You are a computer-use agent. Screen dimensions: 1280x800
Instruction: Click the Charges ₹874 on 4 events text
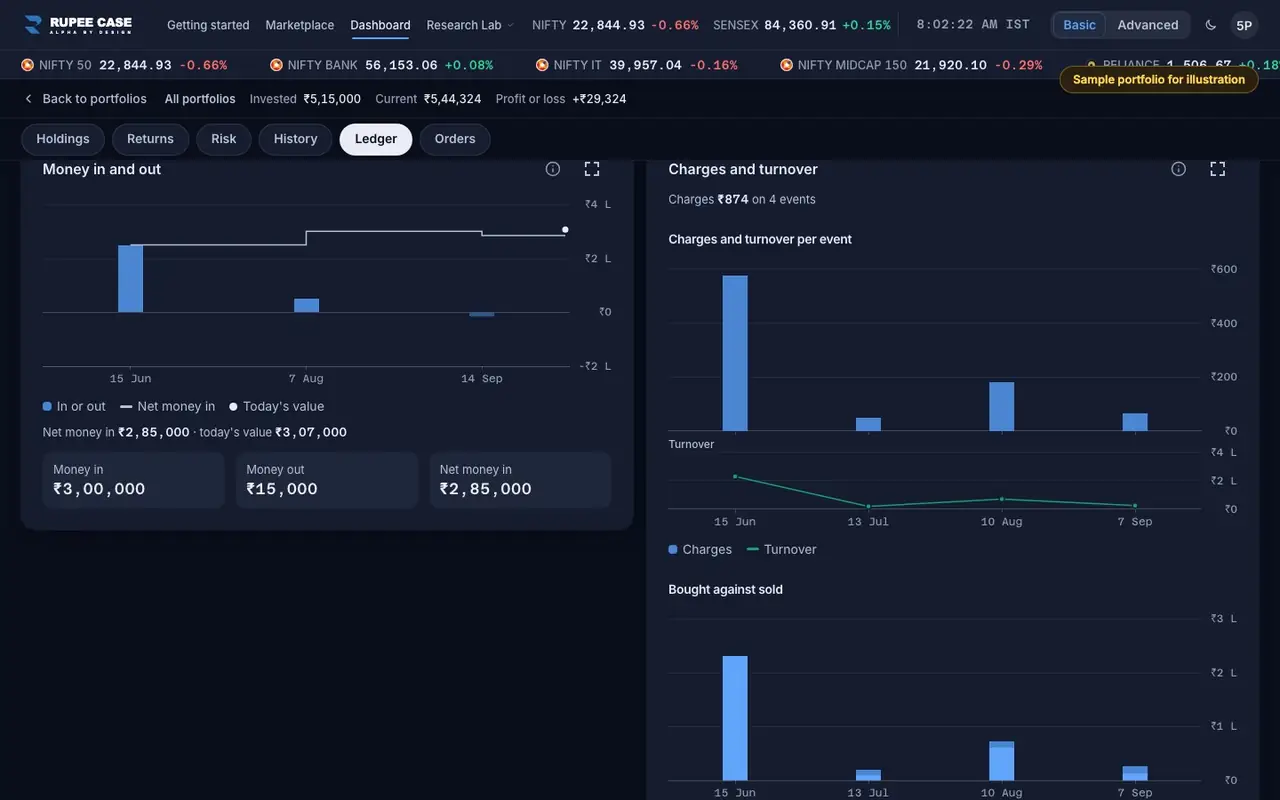[x=742, y=200]
